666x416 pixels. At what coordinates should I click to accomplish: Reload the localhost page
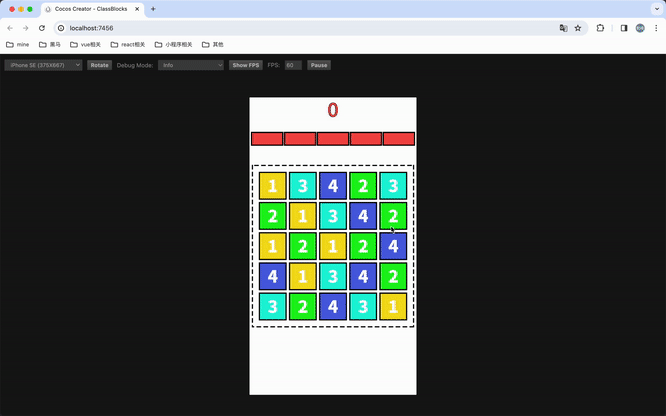[x=42, y=28]
